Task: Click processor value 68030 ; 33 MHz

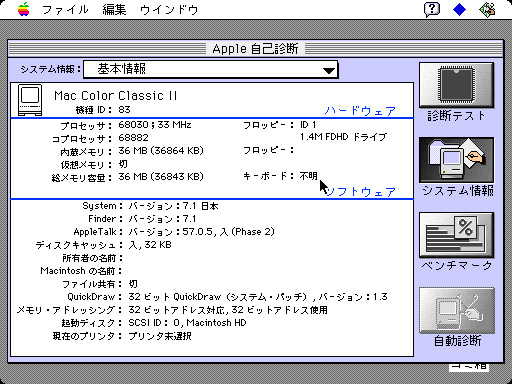Action: (x=155, y=125)
